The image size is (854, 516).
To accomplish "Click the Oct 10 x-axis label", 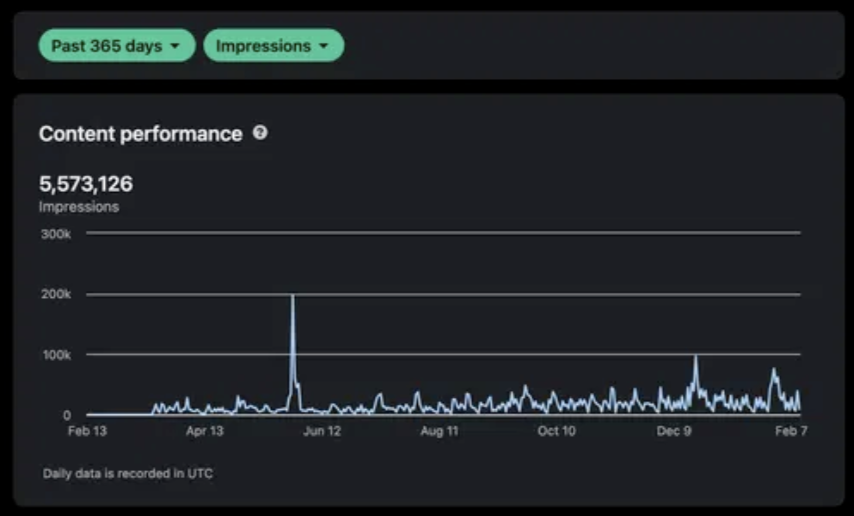I will [x=557, y=431].
